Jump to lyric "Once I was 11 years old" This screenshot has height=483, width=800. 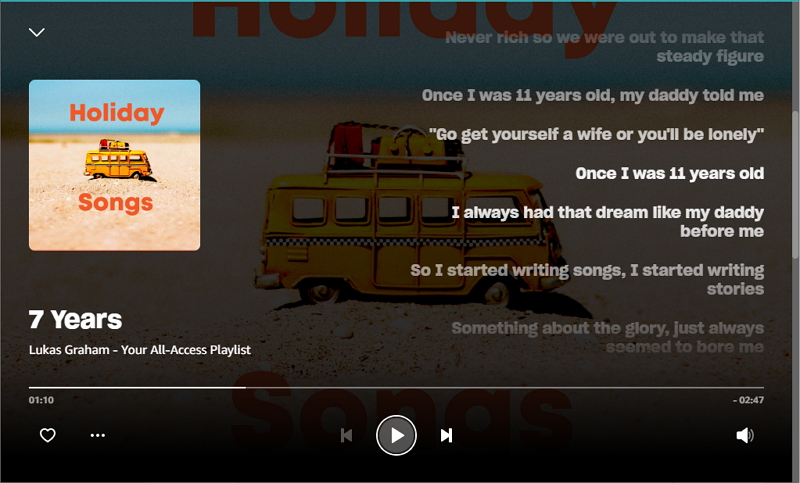(x=669, y=173)
